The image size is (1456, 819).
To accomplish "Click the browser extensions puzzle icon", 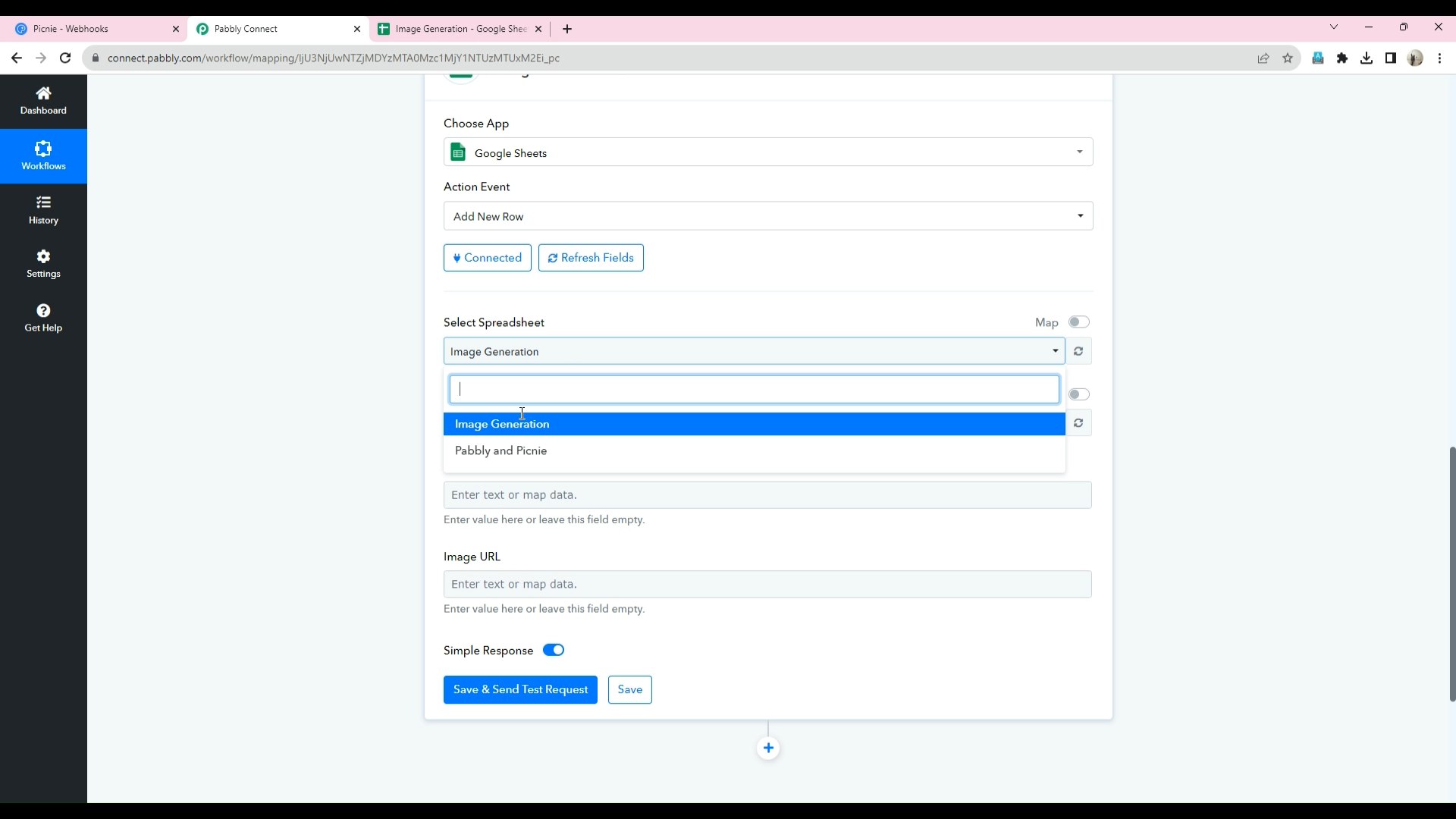I will 1342,58.
